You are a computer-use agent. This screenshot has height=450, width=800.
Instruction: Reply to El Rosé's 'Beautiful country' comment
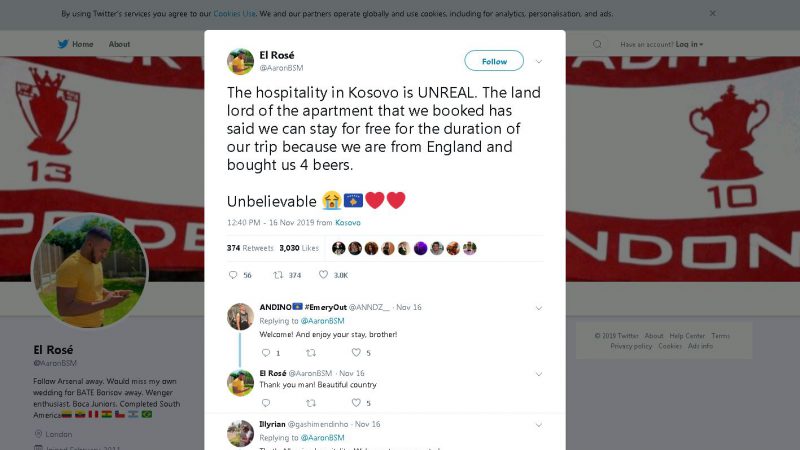[x=265, y=403]
